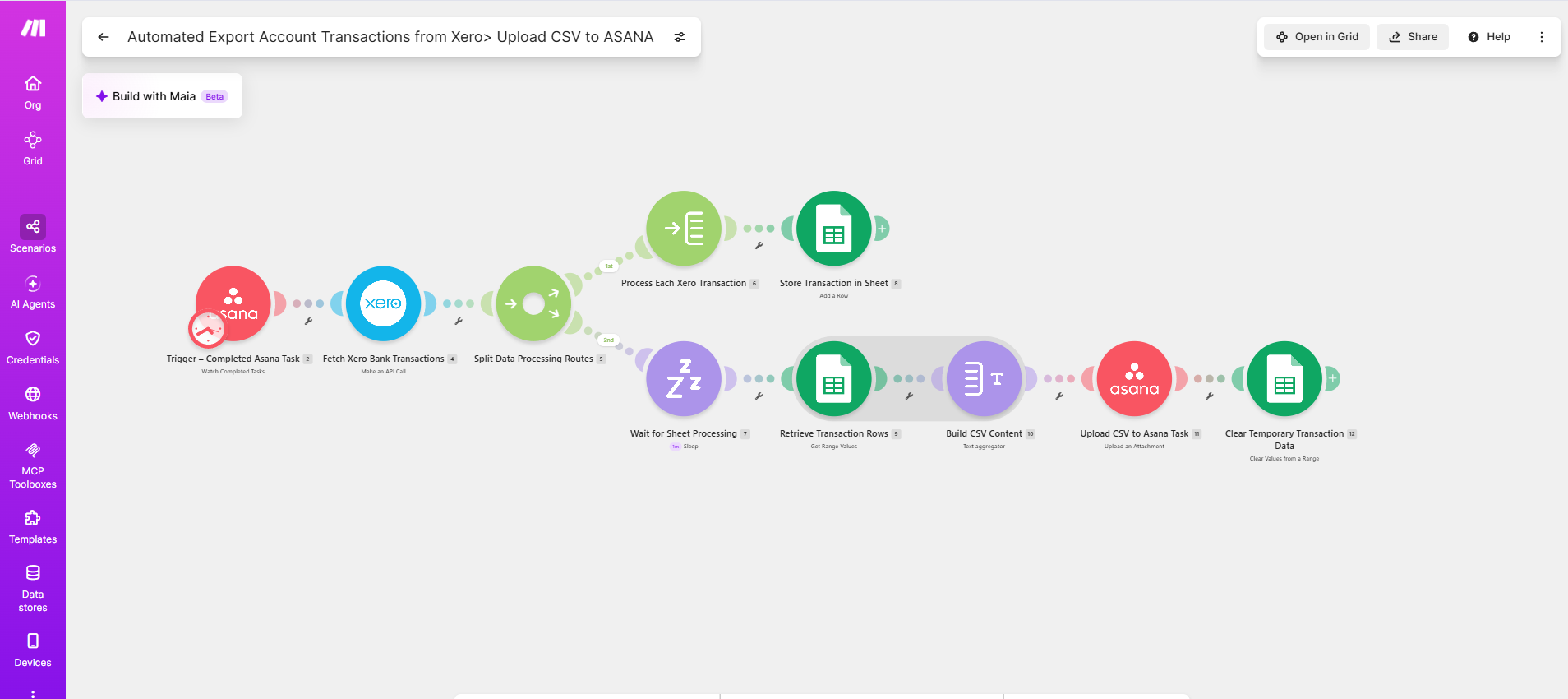Open the three-dot more options menu
This screenshot has height=699, width=1568.
(x=1542, y=37)
